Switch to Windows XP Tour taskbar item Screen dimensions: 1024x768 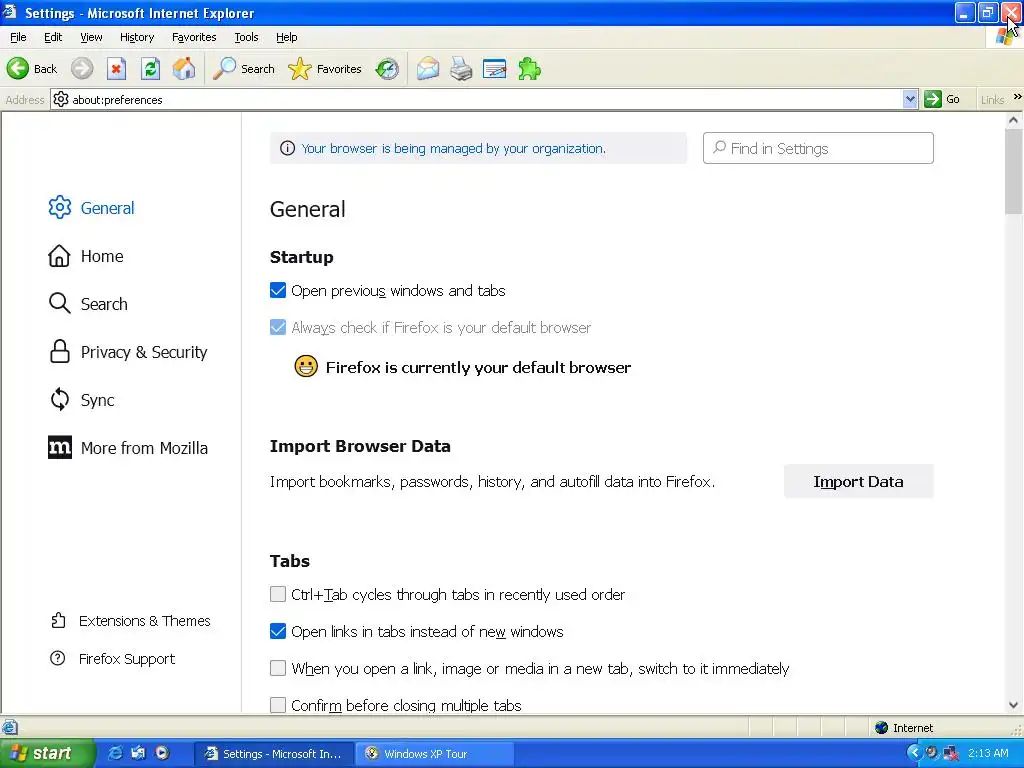click(434, 754)
